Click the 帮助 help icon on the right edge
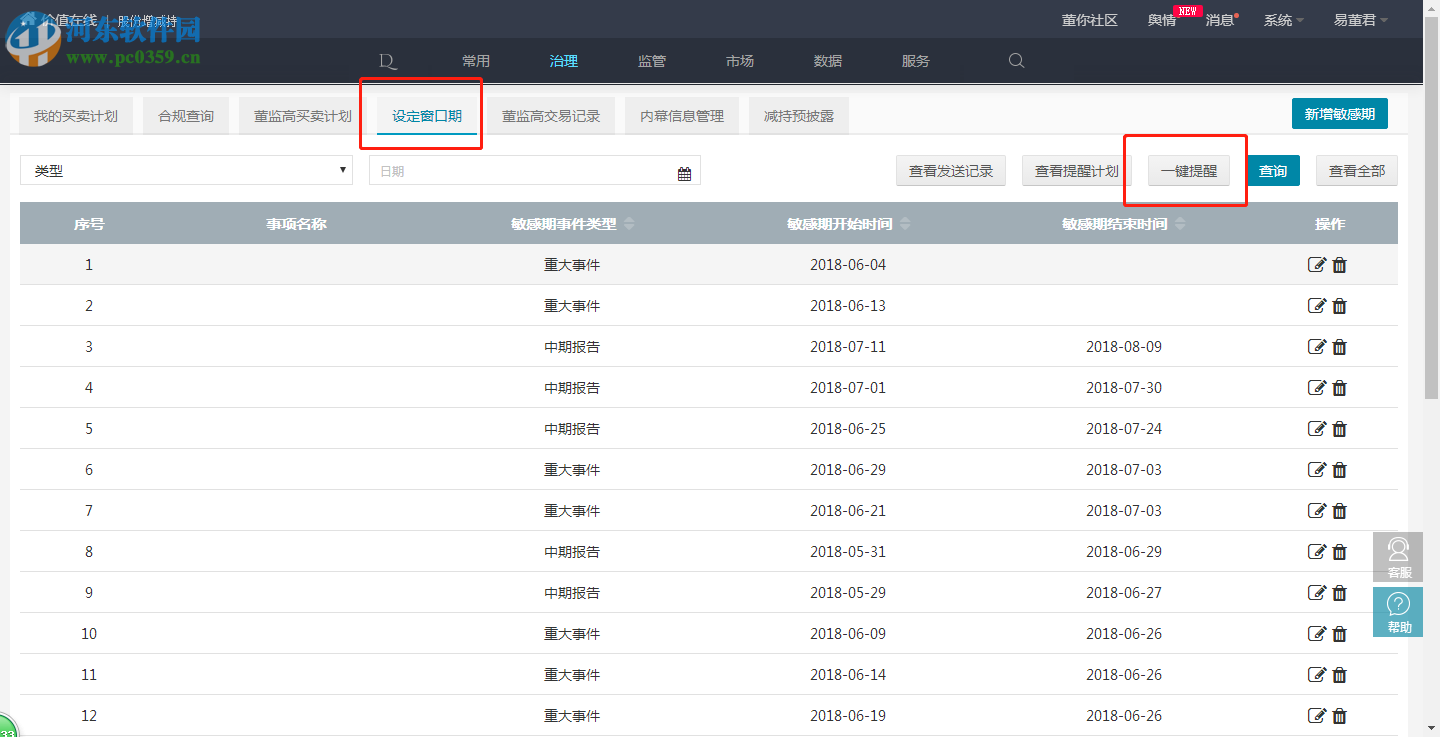This screenshot has height=737, width=1440. tap(1397, 611)
